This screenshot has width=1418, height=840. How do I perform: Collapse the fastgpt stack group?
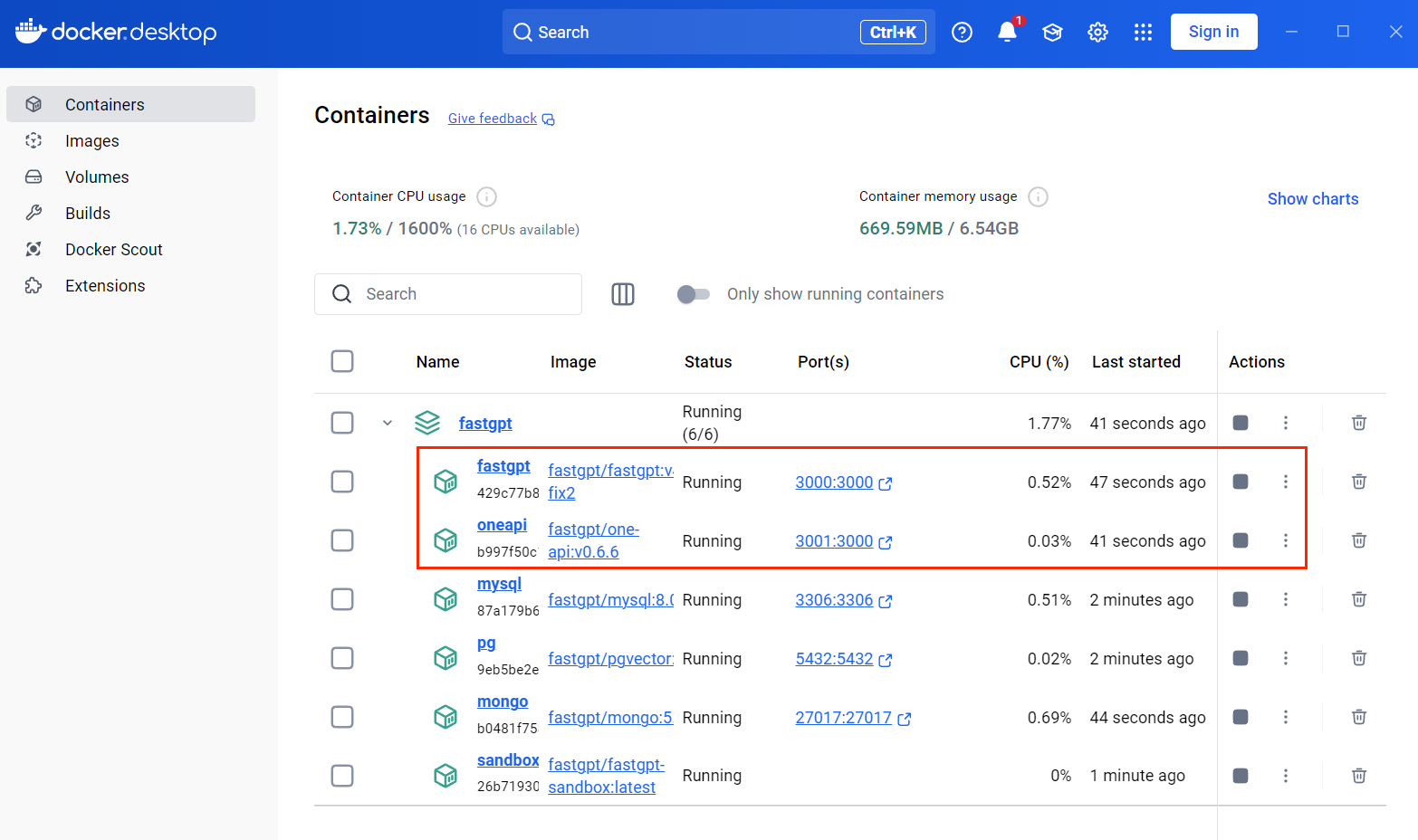click(388, 423)
